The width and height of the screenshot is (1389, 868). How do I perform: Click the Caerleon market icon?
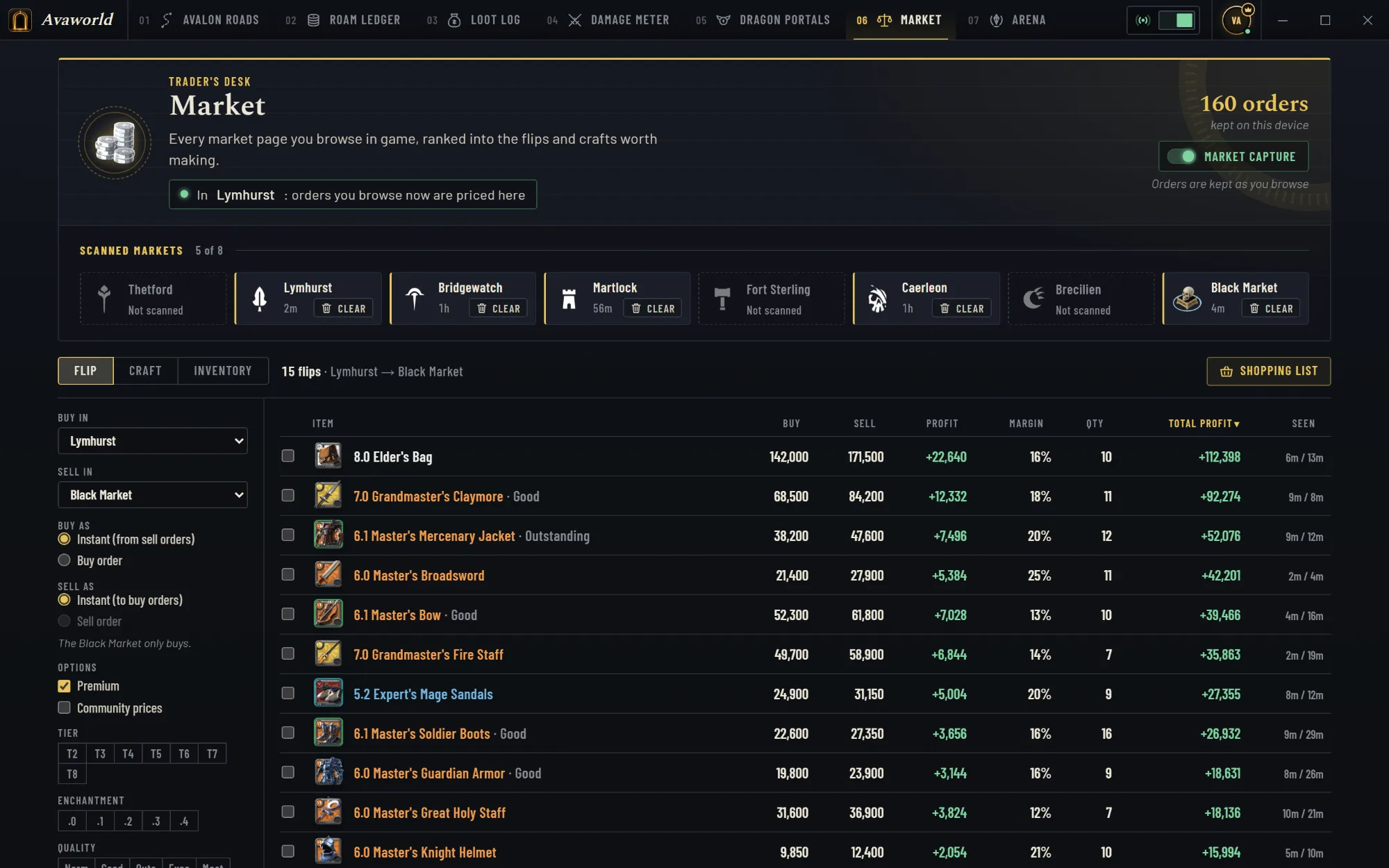tap(877, 299)
